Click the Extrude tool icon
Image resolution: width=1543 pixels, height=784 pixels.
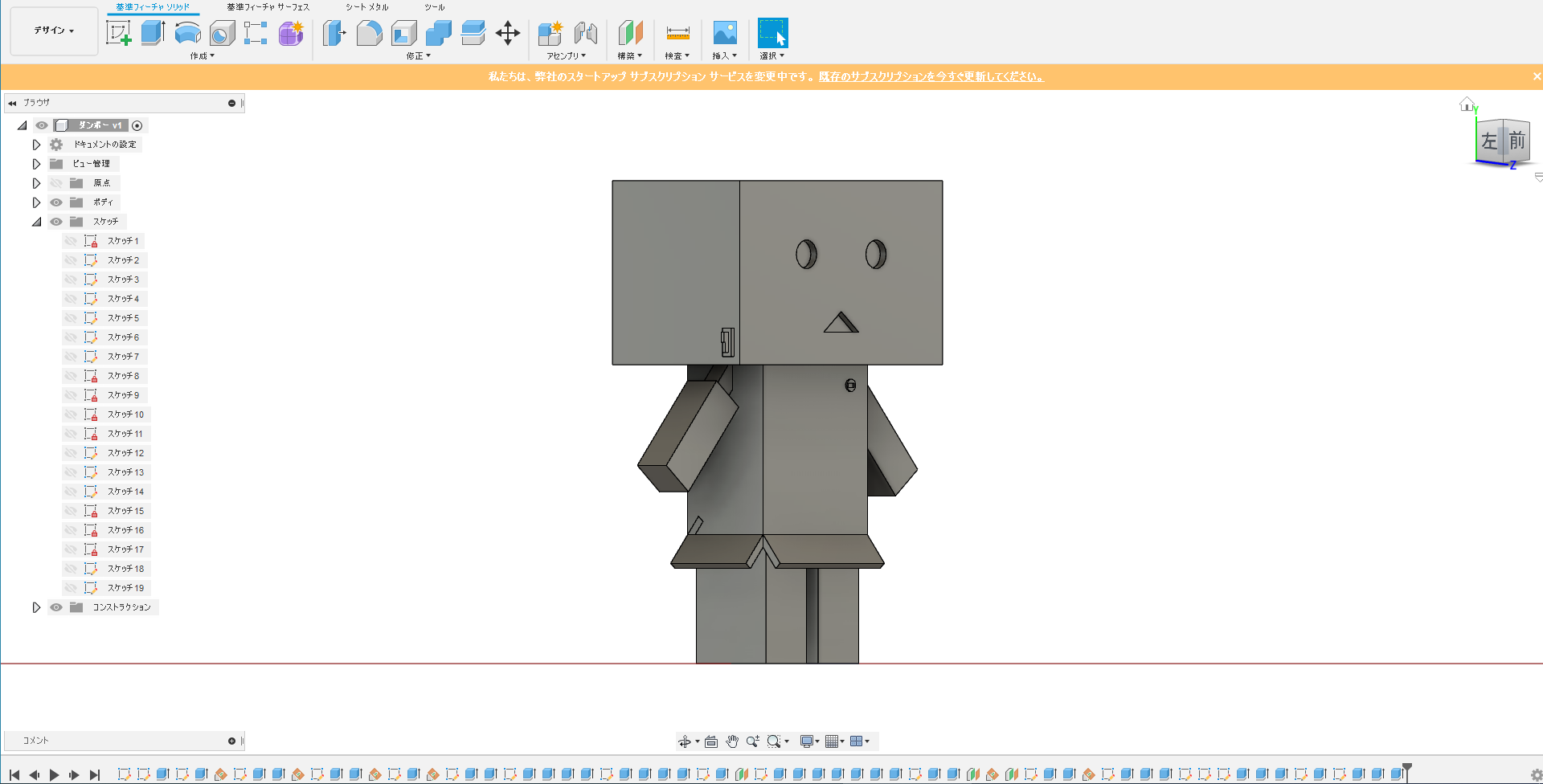pyautogui.click(x=153, y=33)
